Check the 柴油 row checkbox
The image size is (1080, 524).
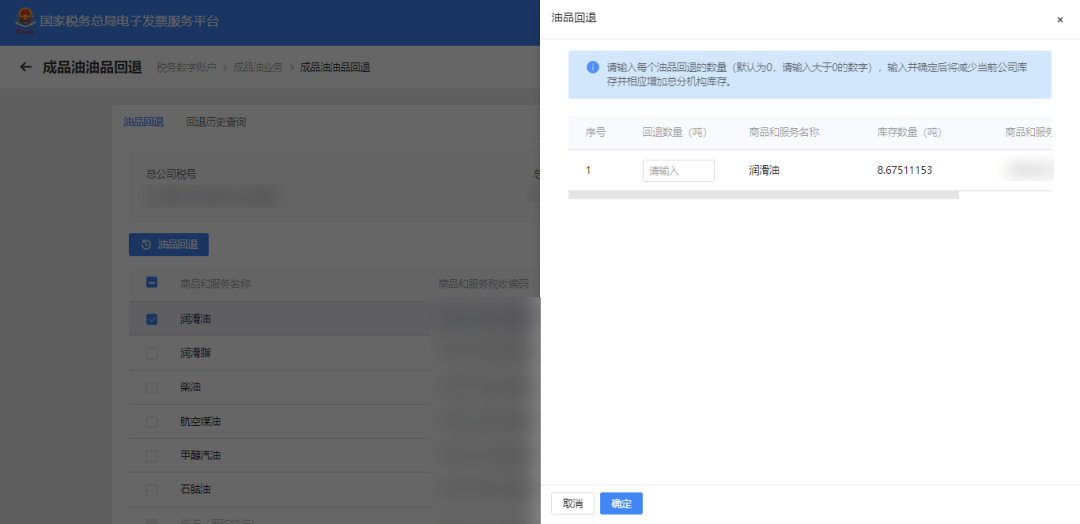152,388
